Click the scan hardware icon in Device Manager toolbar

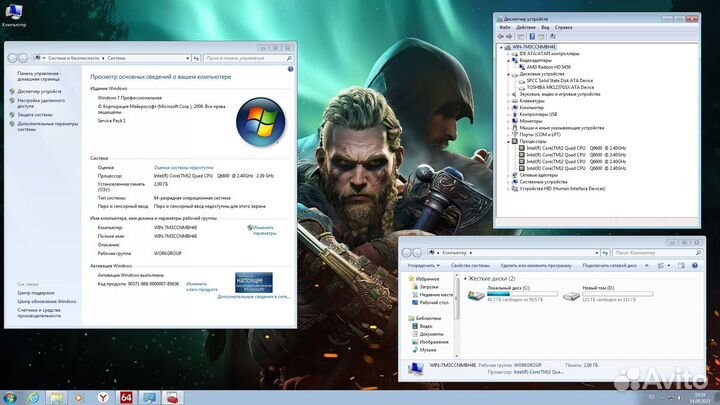553,36
